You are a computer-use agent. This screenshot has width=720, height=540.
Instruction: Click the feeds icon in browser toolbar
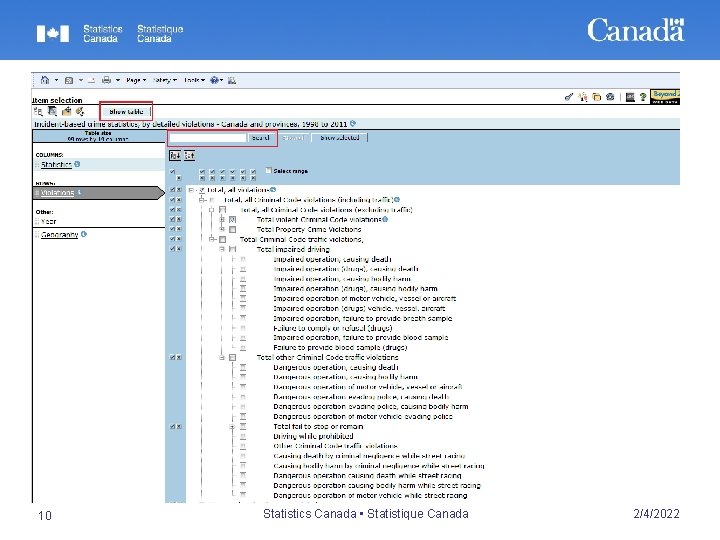coord(69,80)
